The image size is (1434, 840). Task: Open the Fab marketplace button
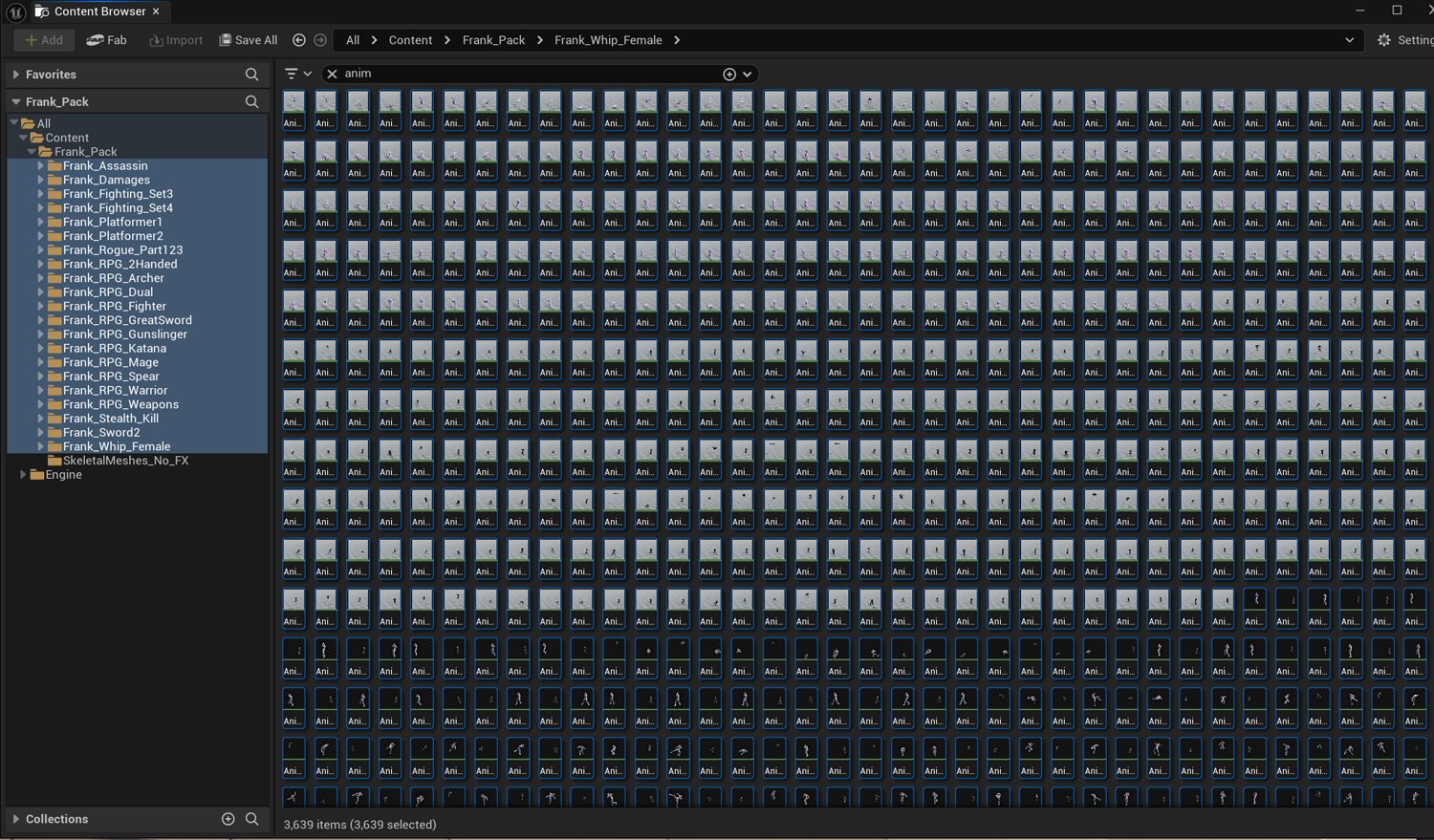107,40
